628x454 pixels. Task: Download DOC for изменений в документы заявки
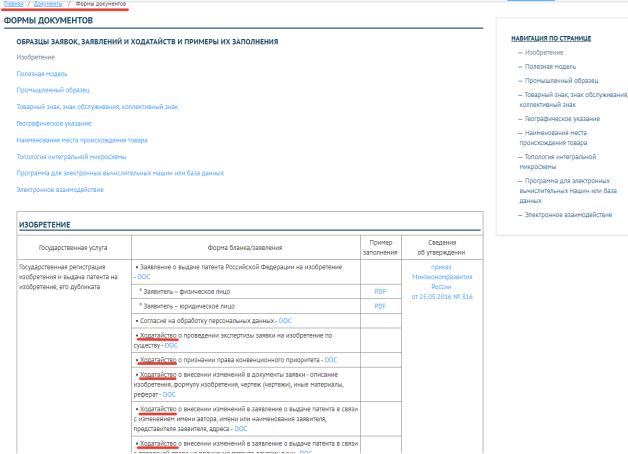pyautogui.click(x=169, y=394)
